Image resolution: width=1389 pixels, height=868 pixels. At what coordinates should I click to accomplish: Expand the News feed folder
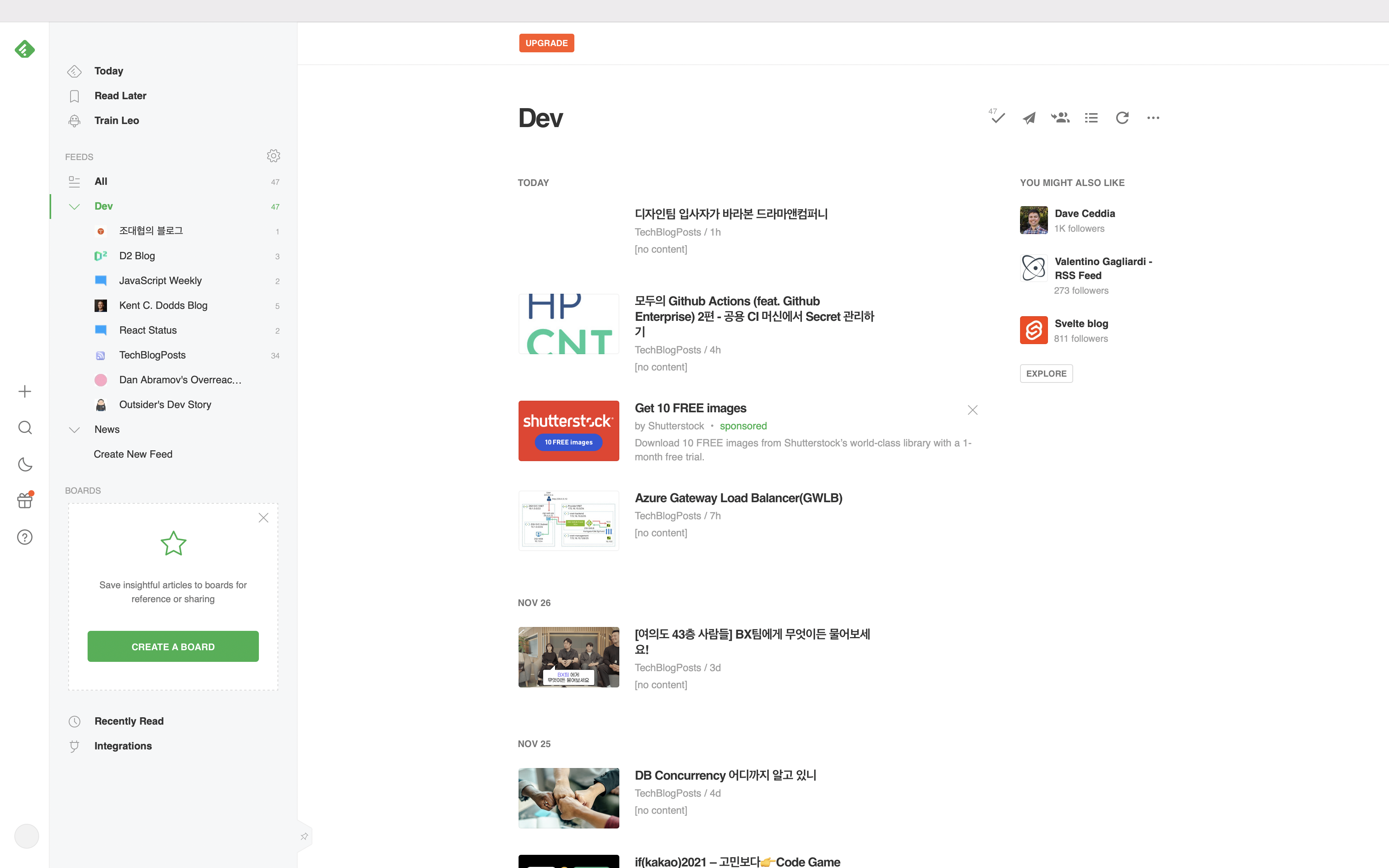click(x=75, y=429)
